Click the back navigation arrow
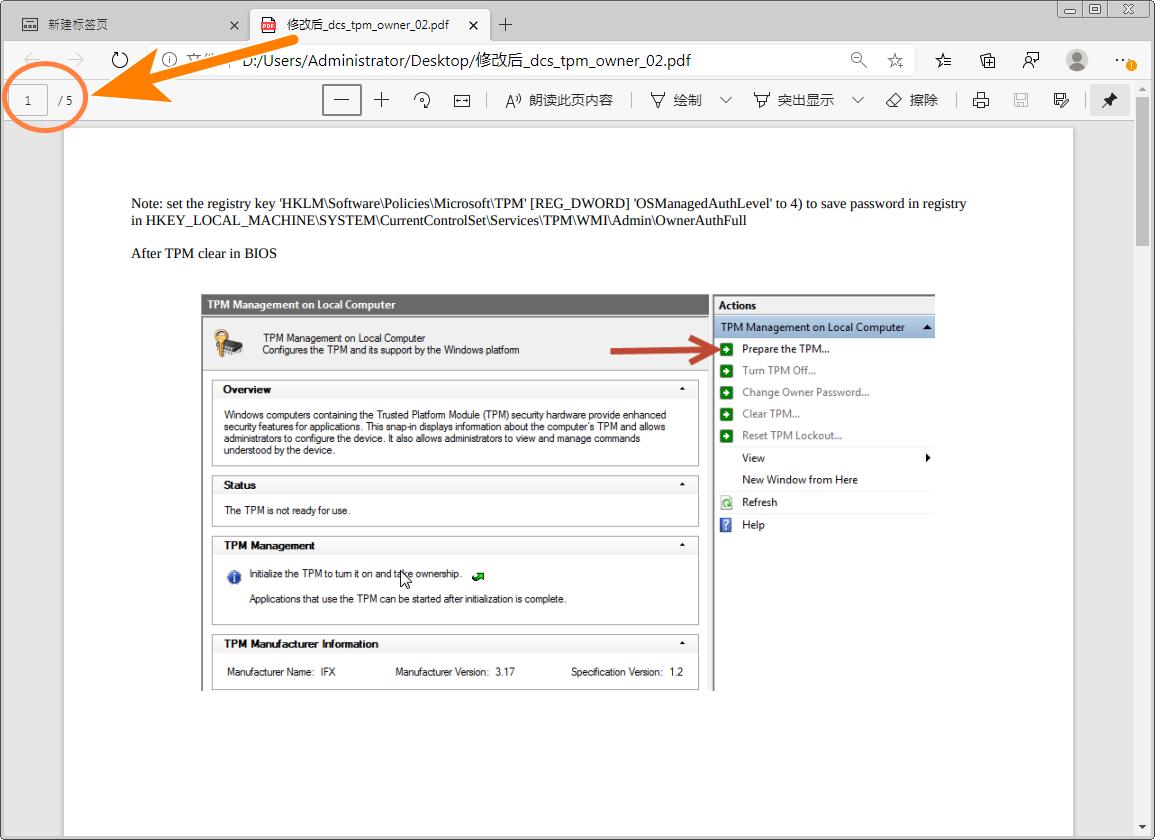 (x=32, y=60)
